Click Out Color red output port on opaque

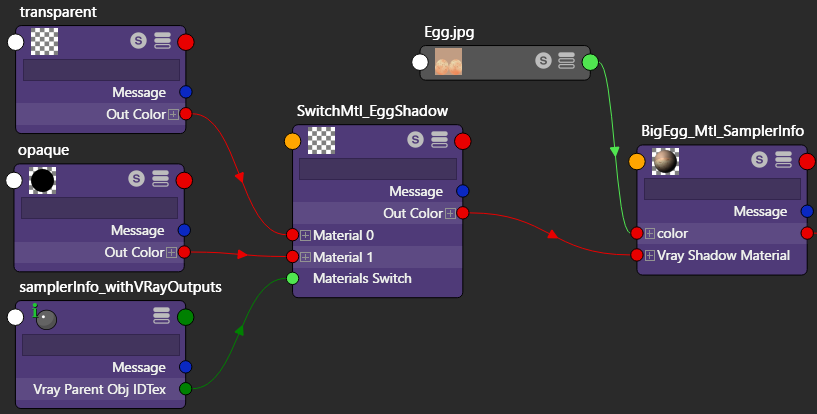(184, 253)
